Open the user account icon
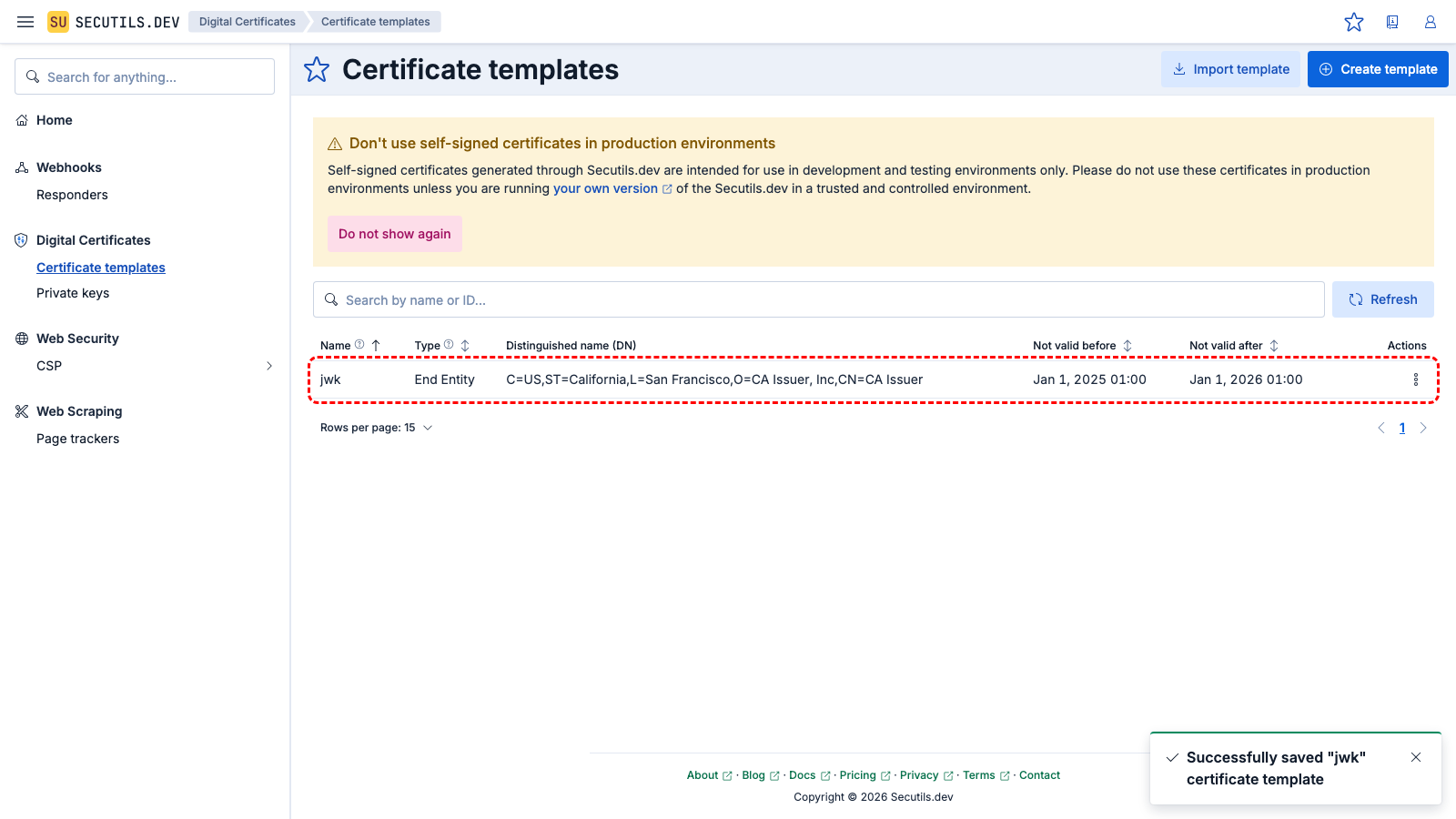1456x819 pixels. pos(1431,22)
